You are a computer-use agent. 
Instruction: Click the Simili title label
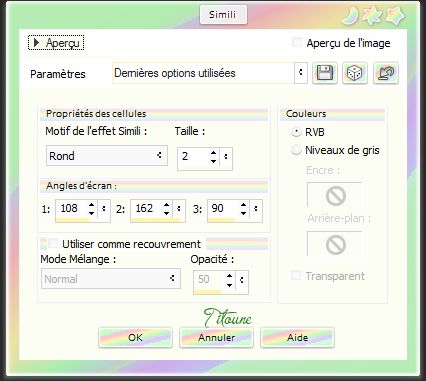pyautogui.click(x=223, y=15)
